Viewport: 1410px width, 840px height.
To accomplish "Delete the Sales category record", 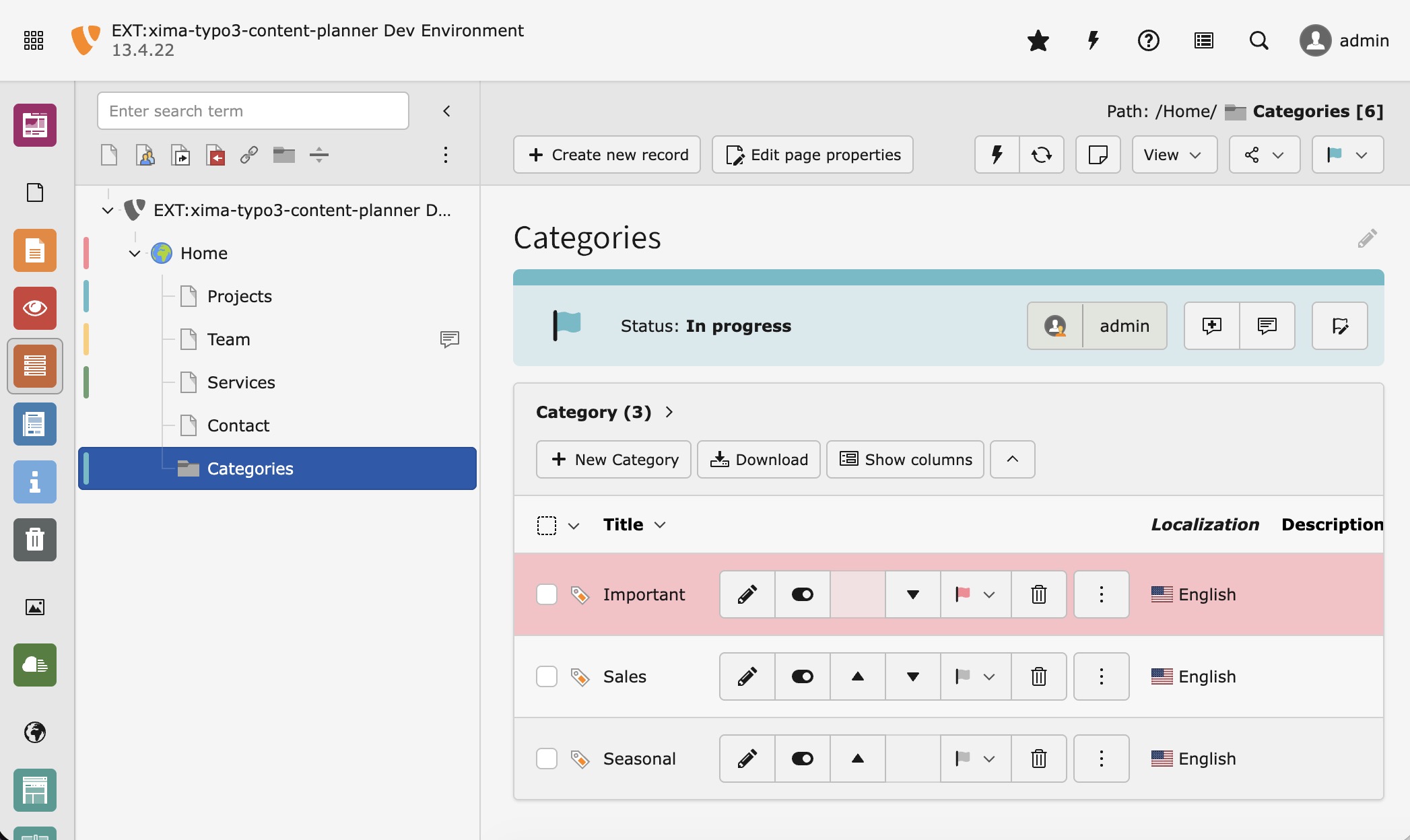I will (1038, 676).
